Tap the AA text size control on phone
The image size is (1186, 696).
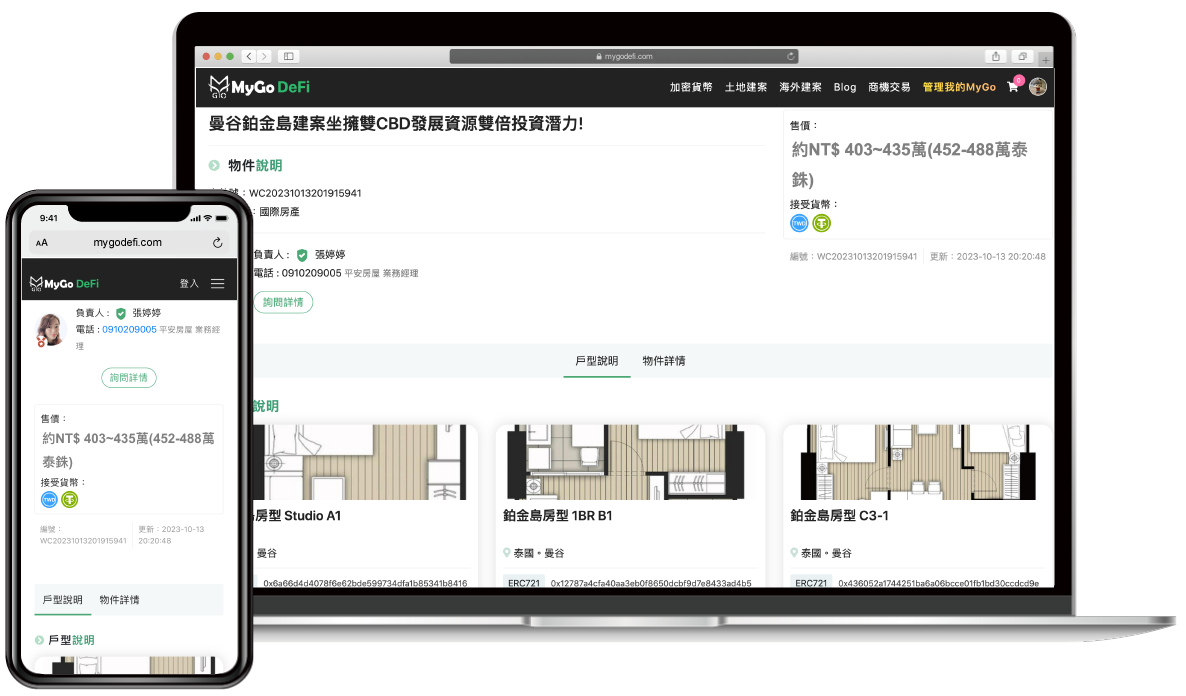point(42,243)
